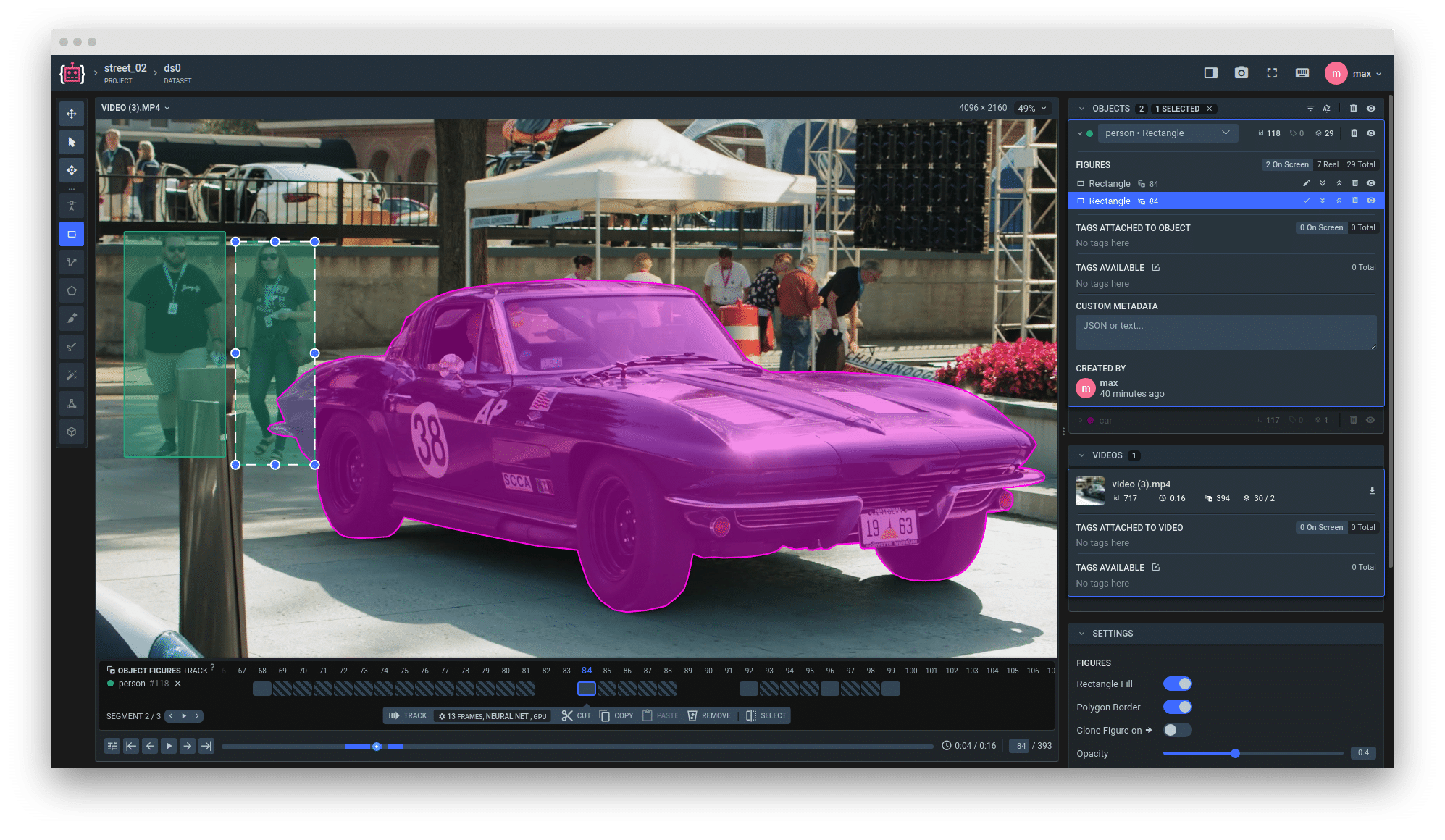Open the 49% zoom dropdown

point(1032,108)
